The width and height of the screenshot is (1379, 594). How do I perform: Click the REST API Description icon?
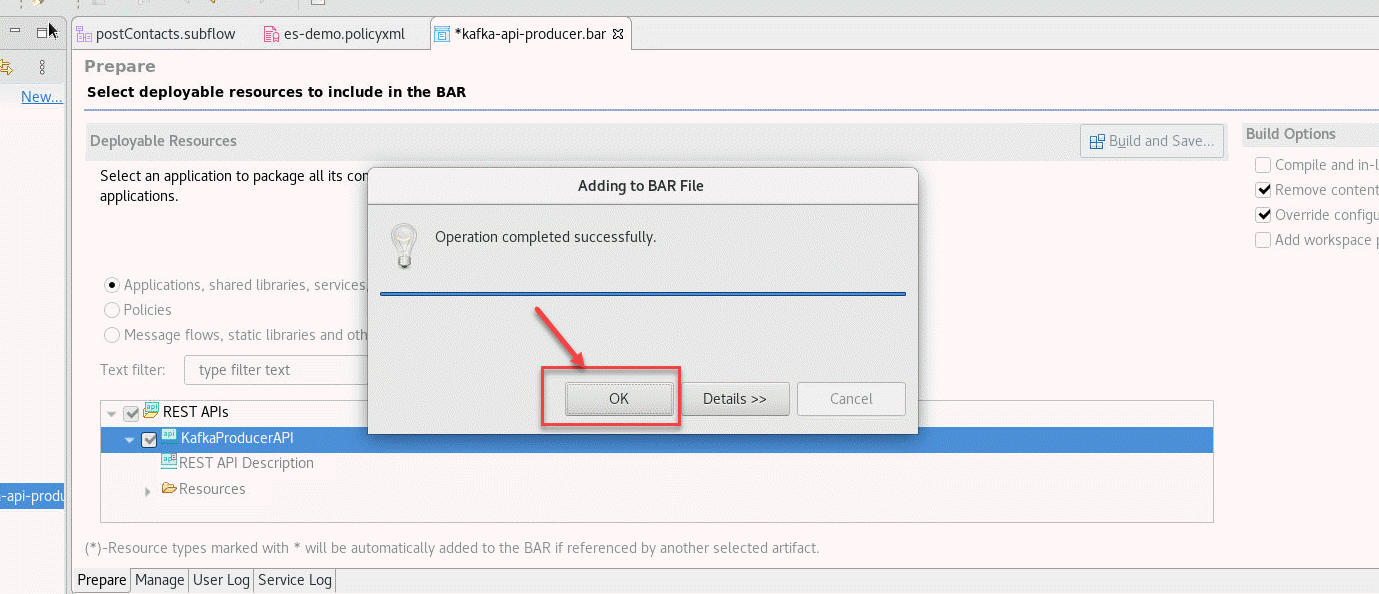[x=169, y=463]
